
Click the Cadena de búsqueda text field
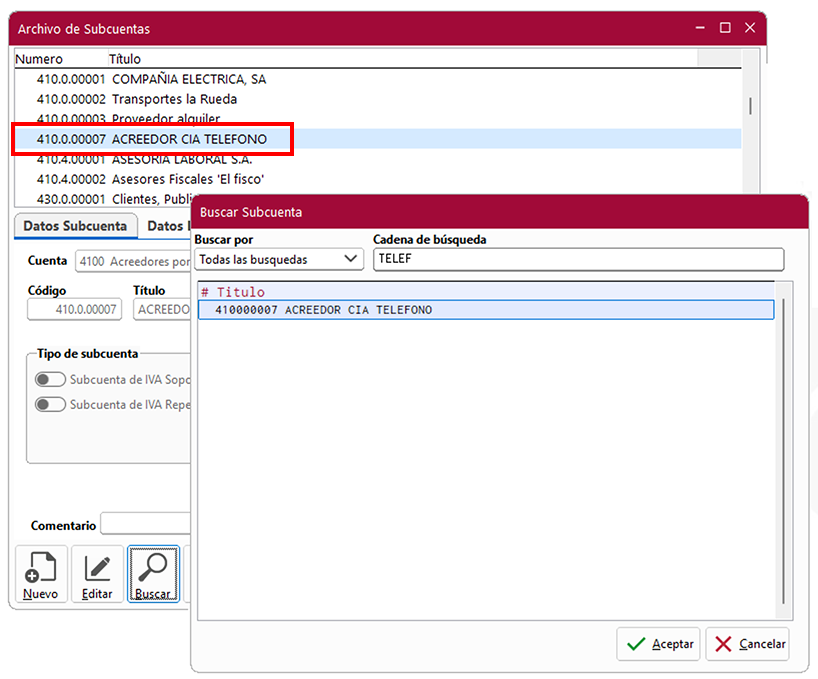(578, 259)
